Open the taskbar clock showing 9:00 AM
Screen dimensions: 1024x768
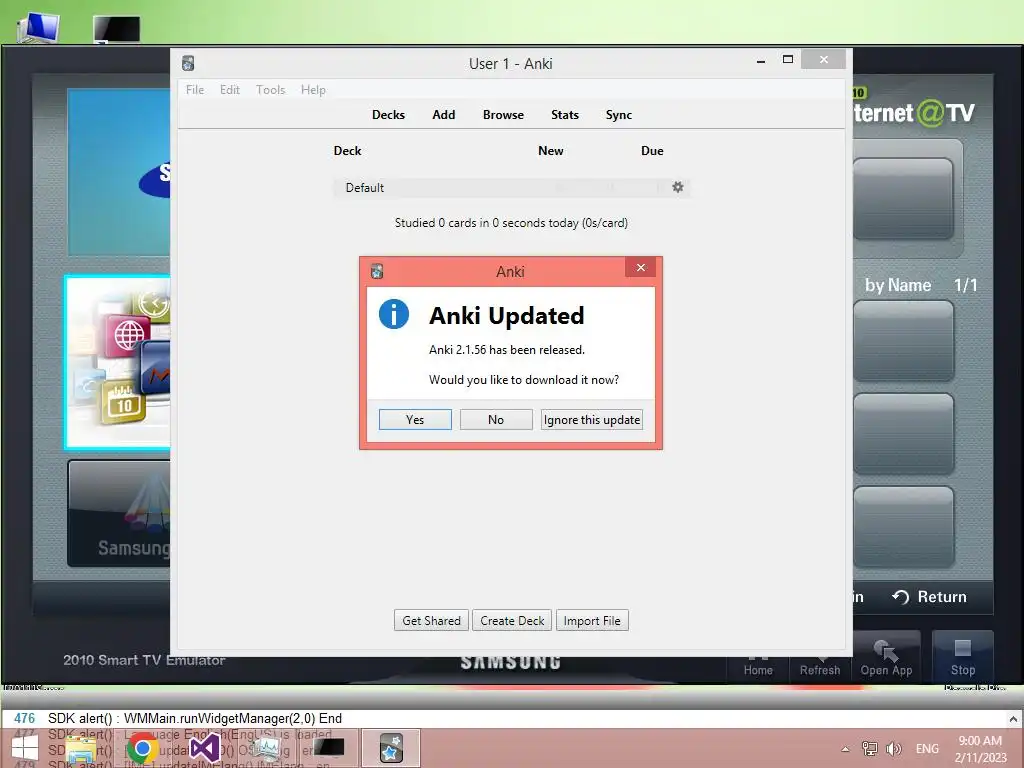980,748
